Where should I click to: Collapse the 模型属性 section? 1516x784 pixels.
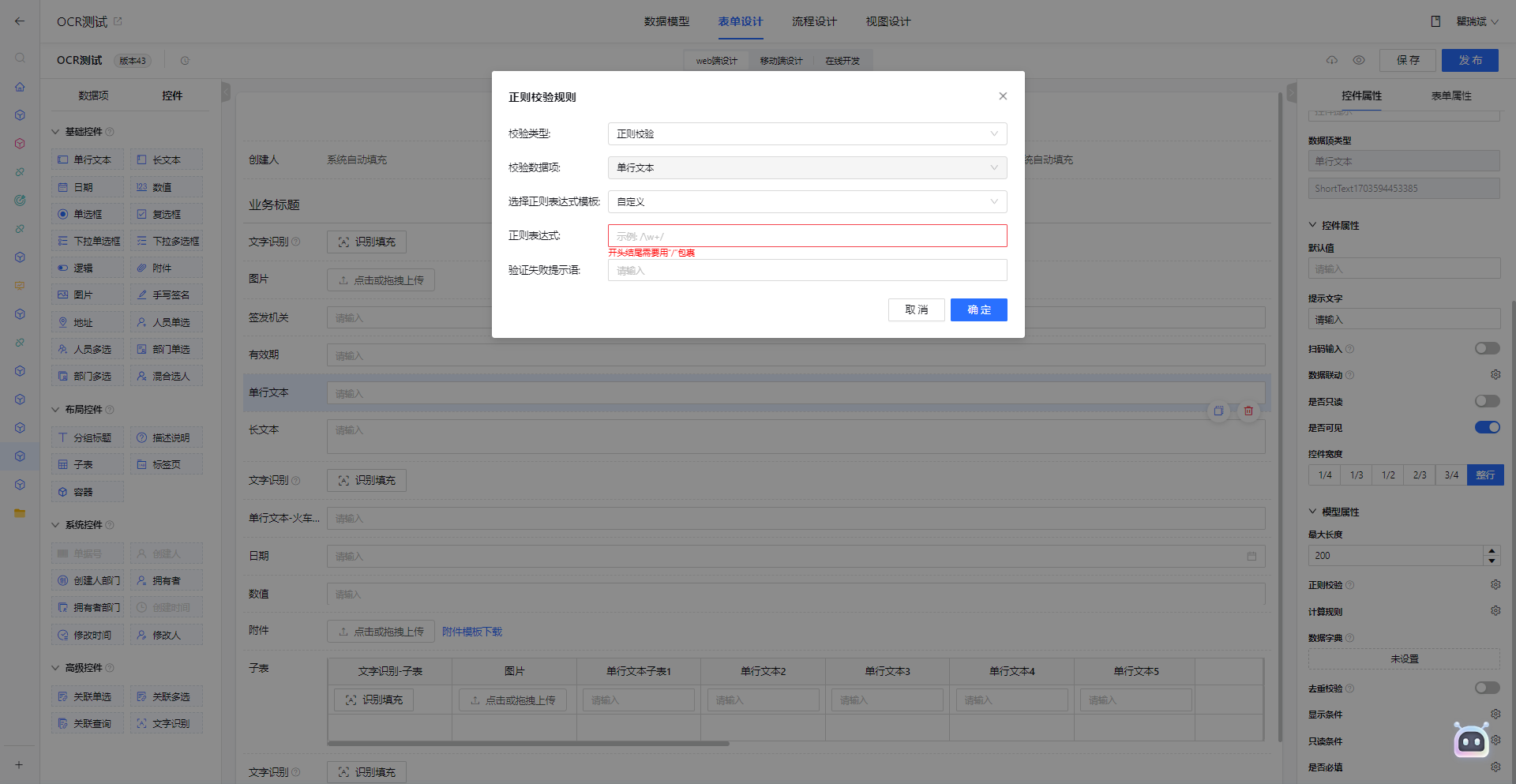[1312, 512]
